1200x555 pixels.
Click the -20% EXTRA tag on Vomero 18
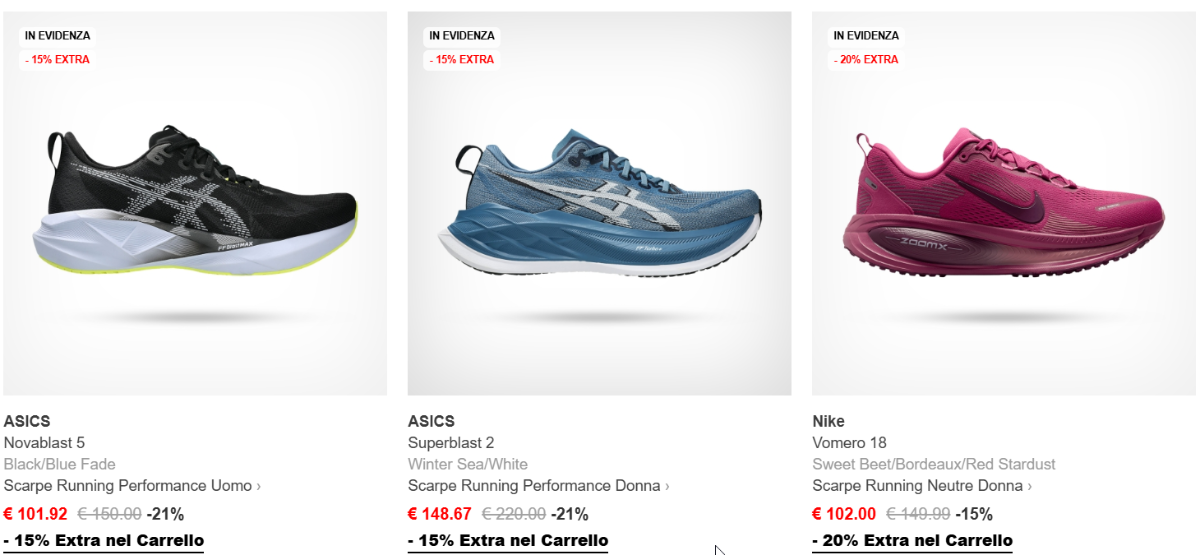point(866,59)
